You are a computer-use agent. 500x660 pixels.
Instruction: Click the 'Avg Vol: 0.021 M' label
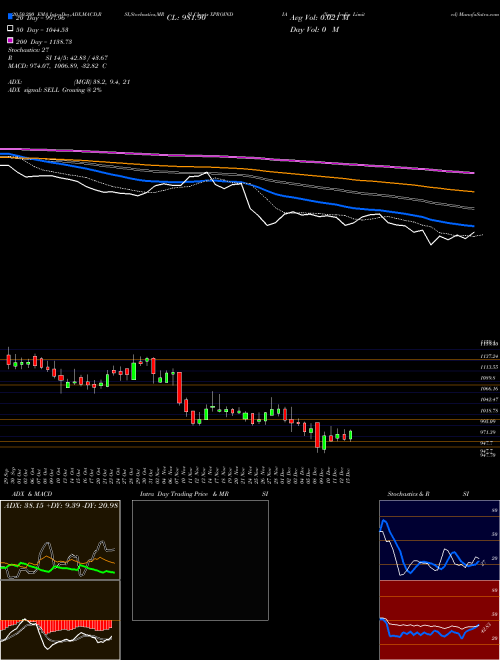click(x=319, y=18)
